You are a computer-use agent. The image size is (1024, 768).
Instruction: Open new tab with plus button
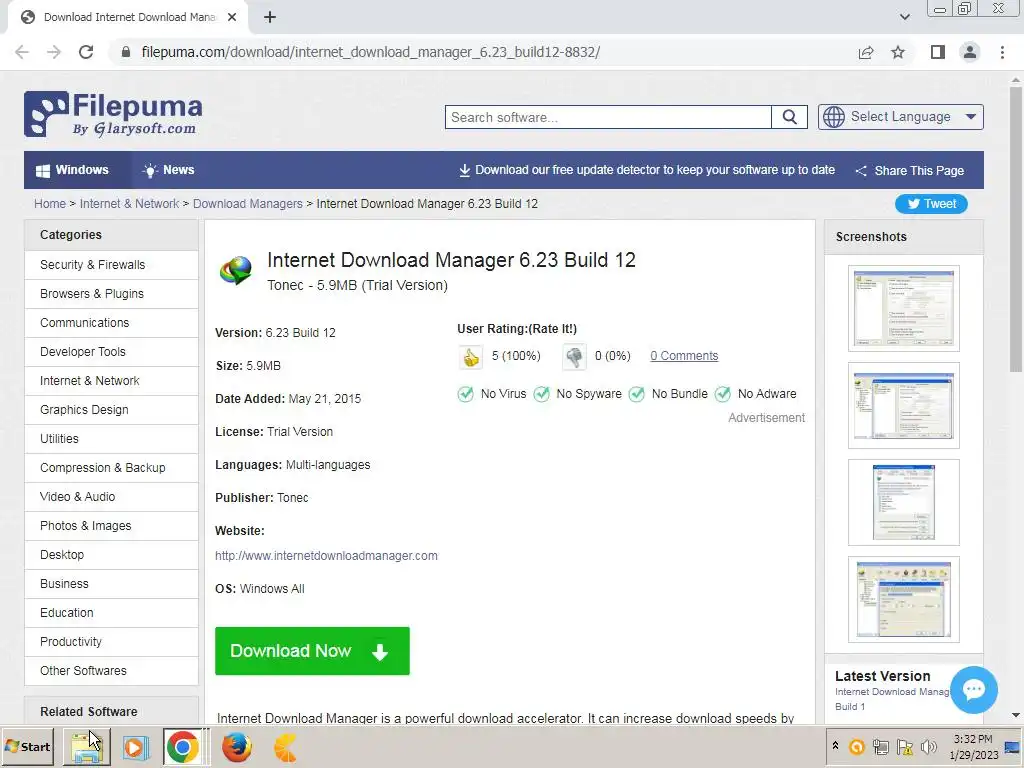[270, 17]
